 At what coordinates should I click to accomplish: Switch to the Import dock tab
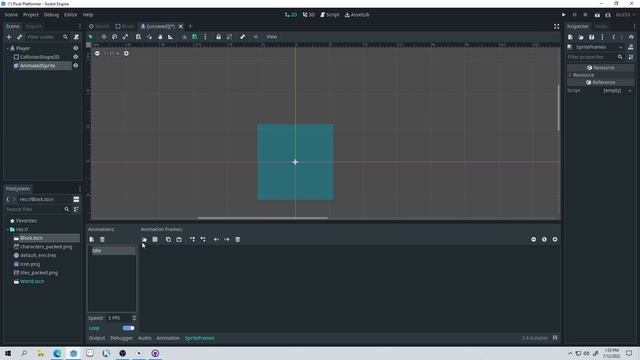pyautogui.click(x=33, y=26)
